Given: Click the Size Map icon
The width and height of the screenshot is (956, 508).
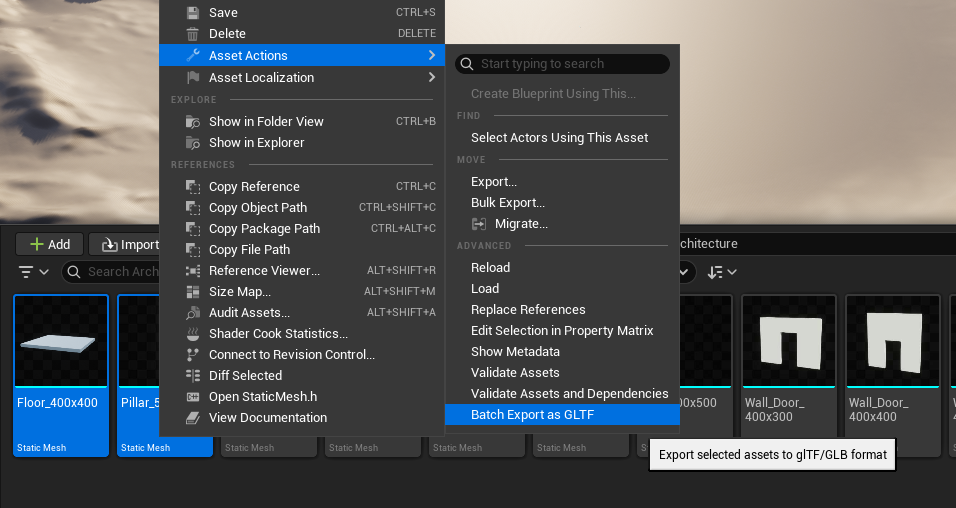Looking at the screenshot, I should point(193,292).
